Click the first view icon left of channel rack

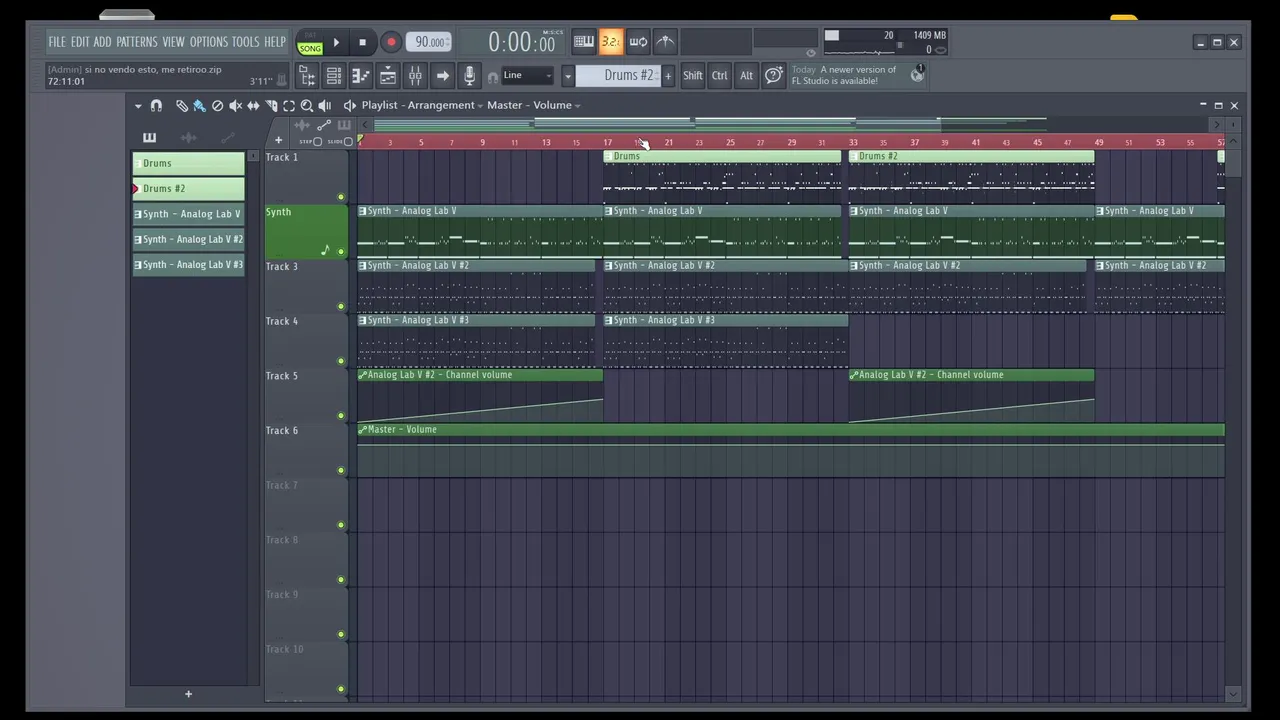[x=309, y=76]
